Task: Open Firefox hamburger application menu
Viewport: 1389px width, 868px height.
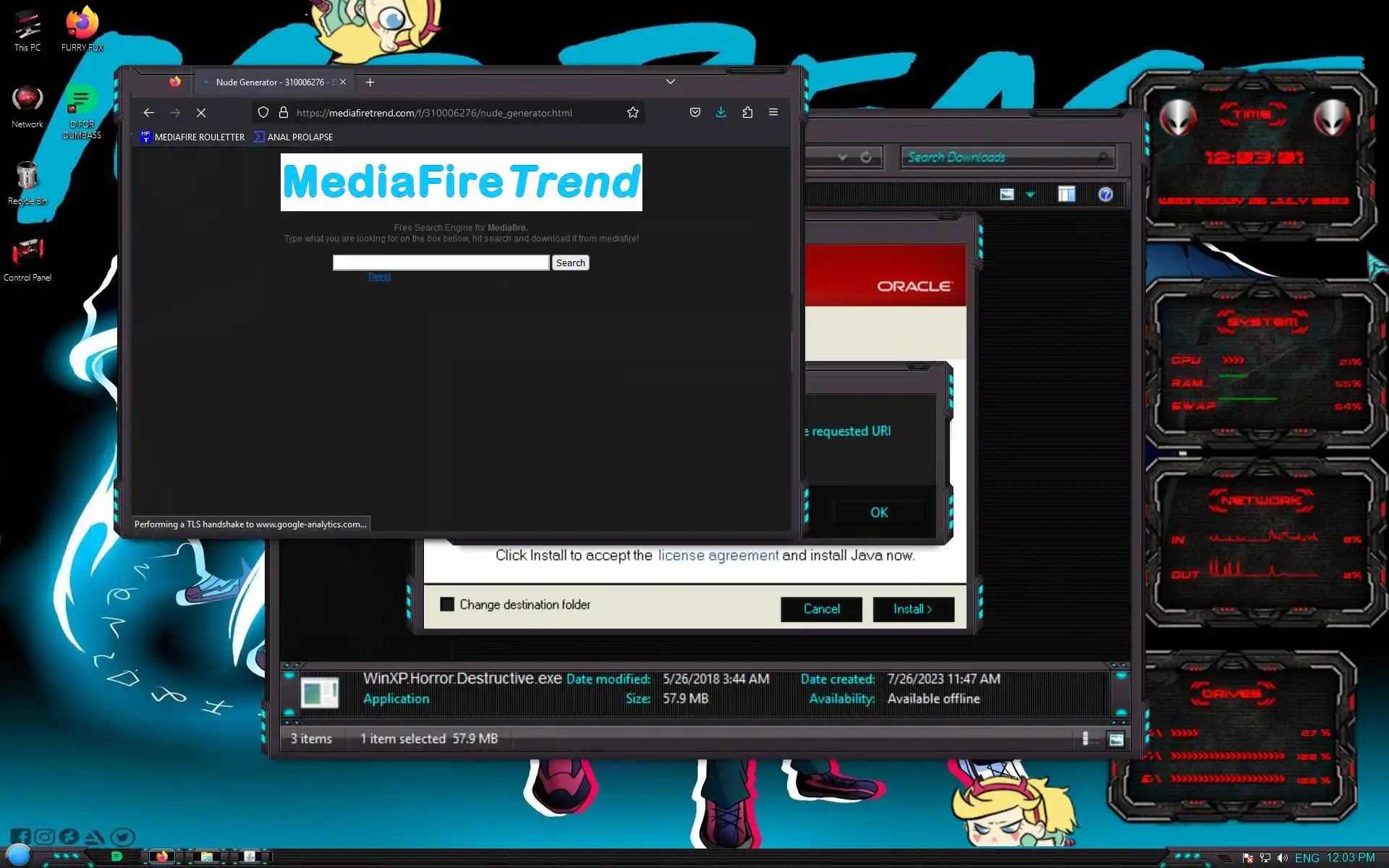Action: click(773, 112)
